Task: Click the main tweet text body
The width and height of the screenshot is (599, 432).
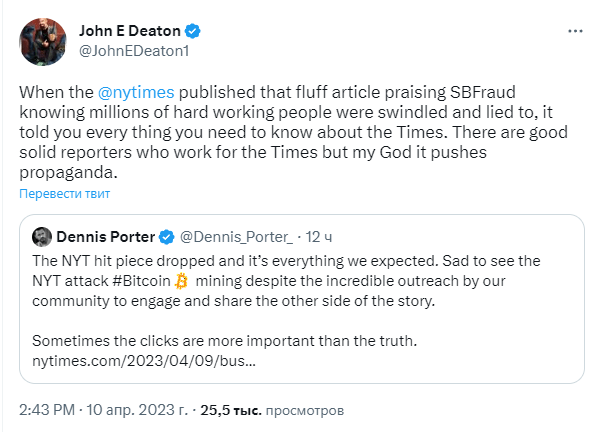Action: point(293,132)
